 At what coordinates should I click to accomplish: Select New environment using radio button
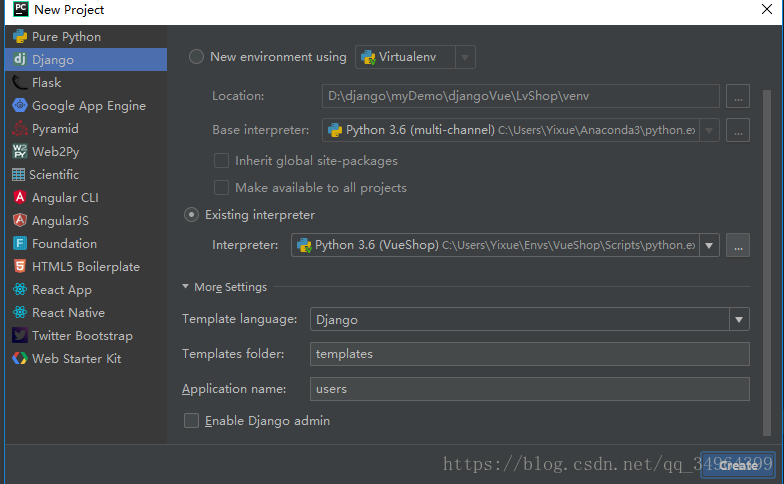(x=196, y=56)
